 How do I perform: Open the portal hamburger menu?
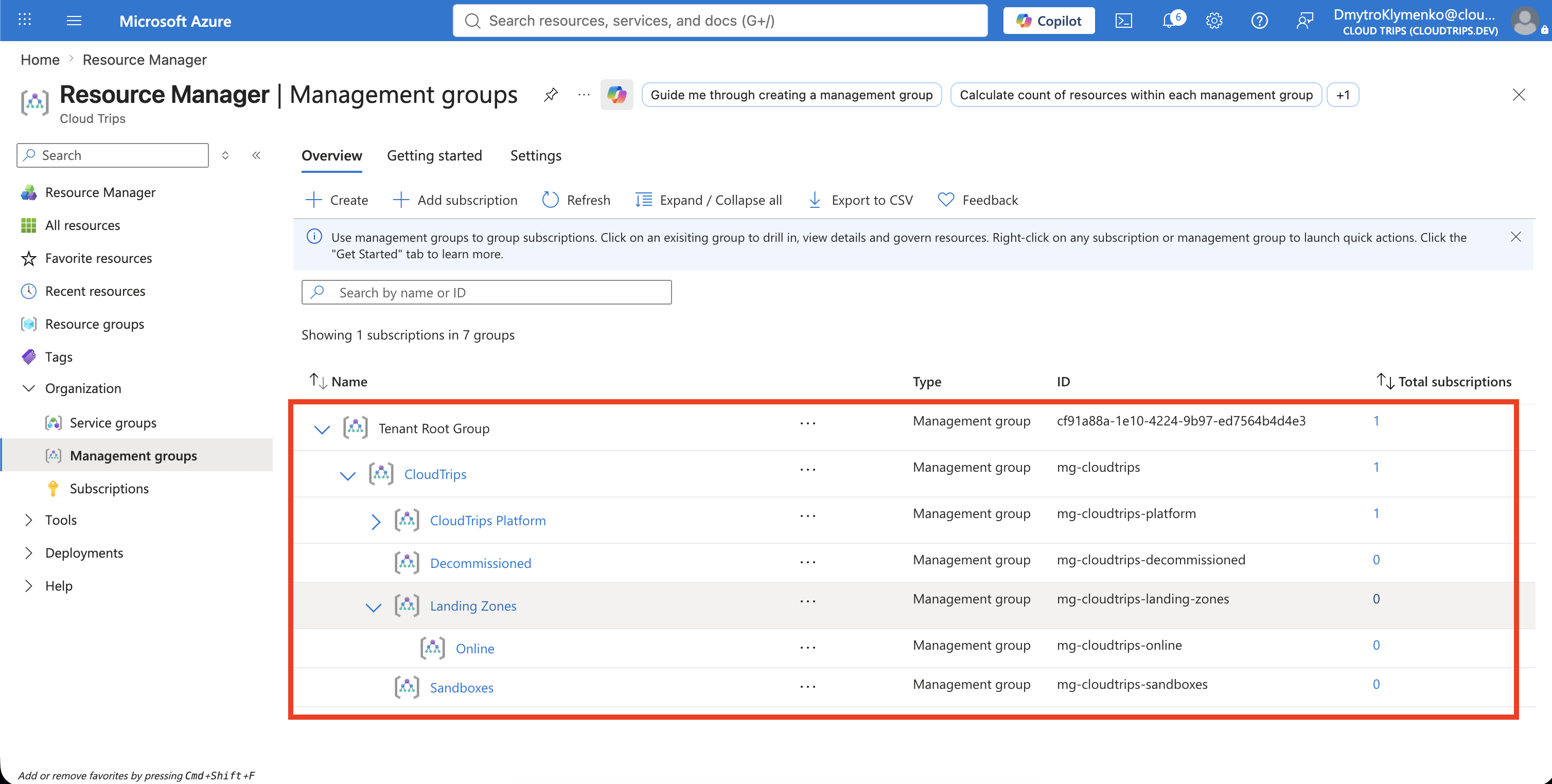74,21
